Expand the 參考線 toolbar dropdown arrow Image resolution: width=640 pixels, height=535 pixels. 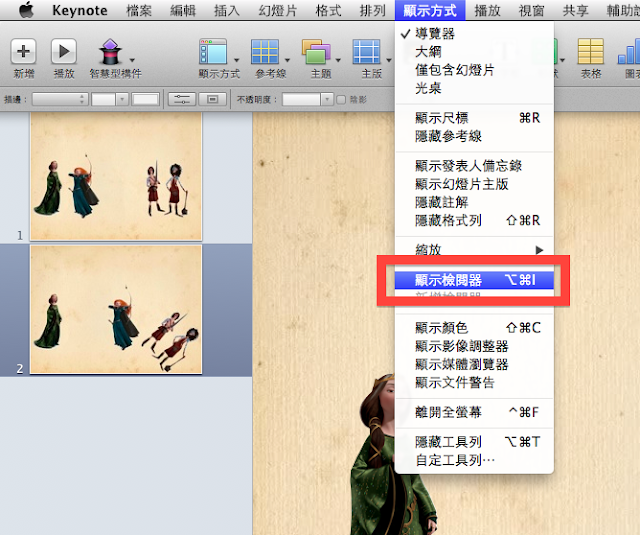pos(287,60)
